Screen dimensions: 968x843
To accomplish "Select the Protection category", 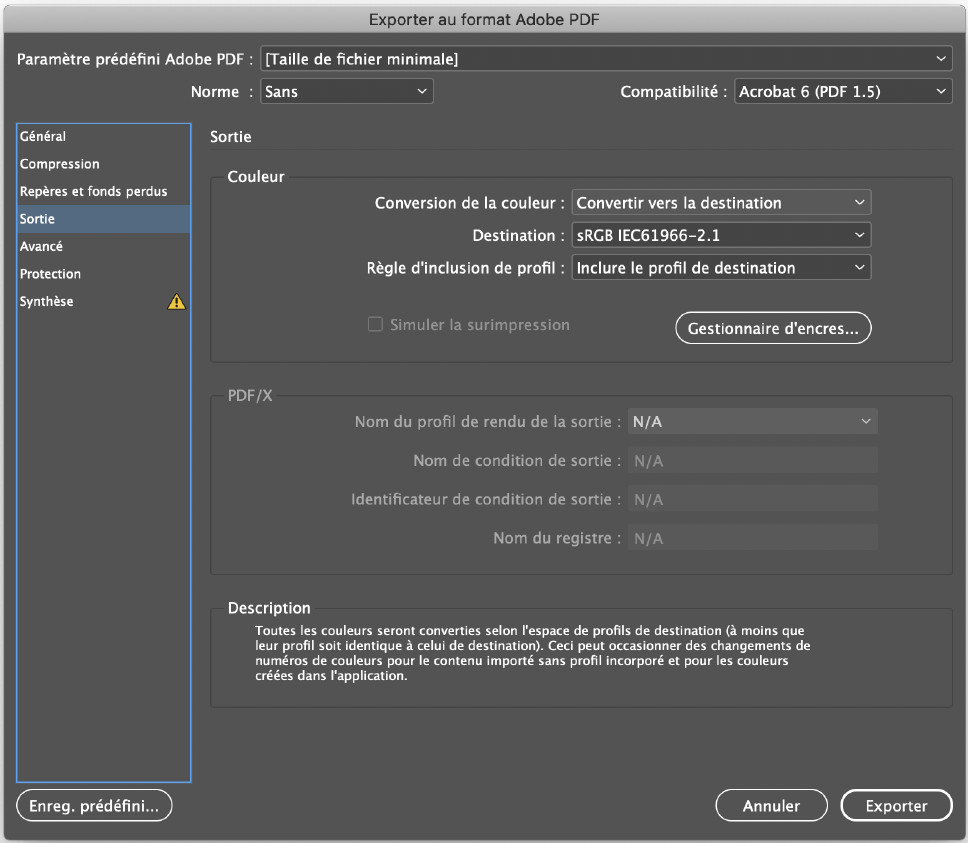I will pyautogui.click(x=104, y=274).
